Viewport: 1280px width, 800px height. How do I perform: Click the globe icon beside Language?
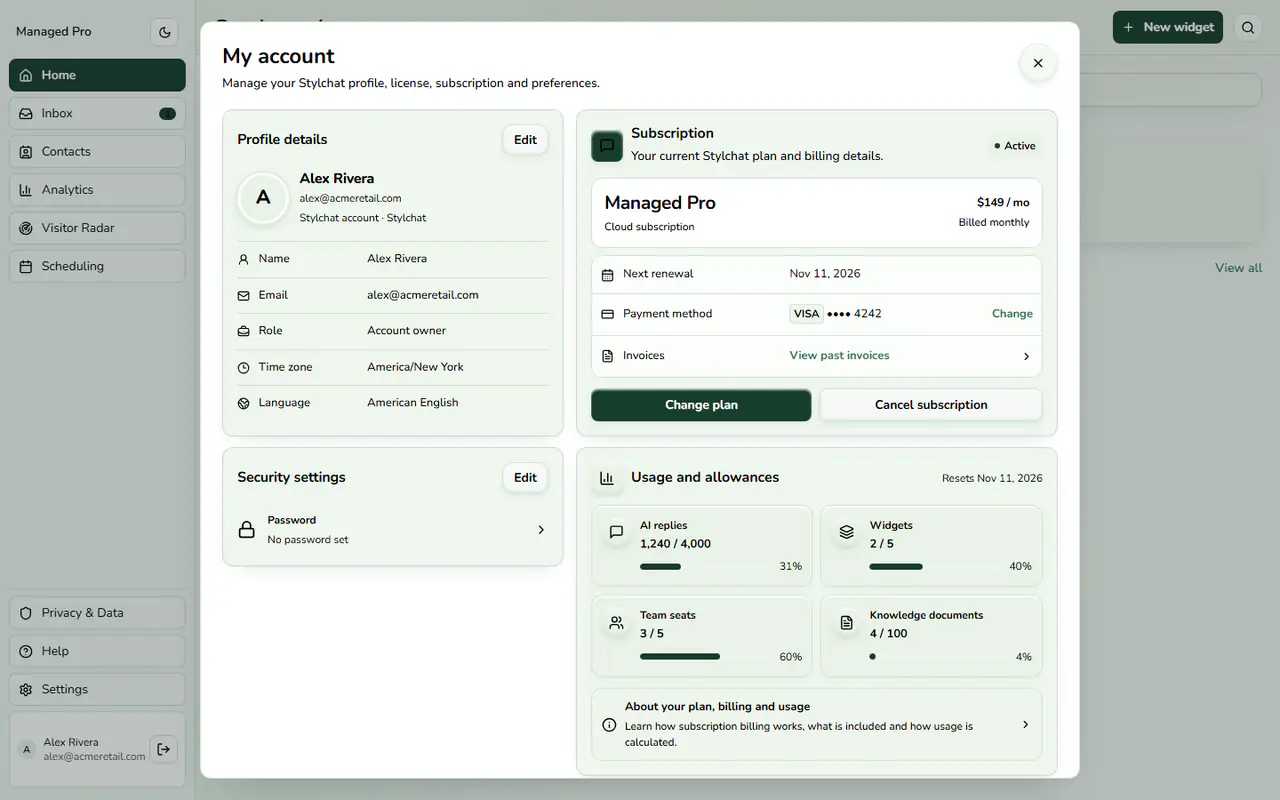[x=243, y=403]
